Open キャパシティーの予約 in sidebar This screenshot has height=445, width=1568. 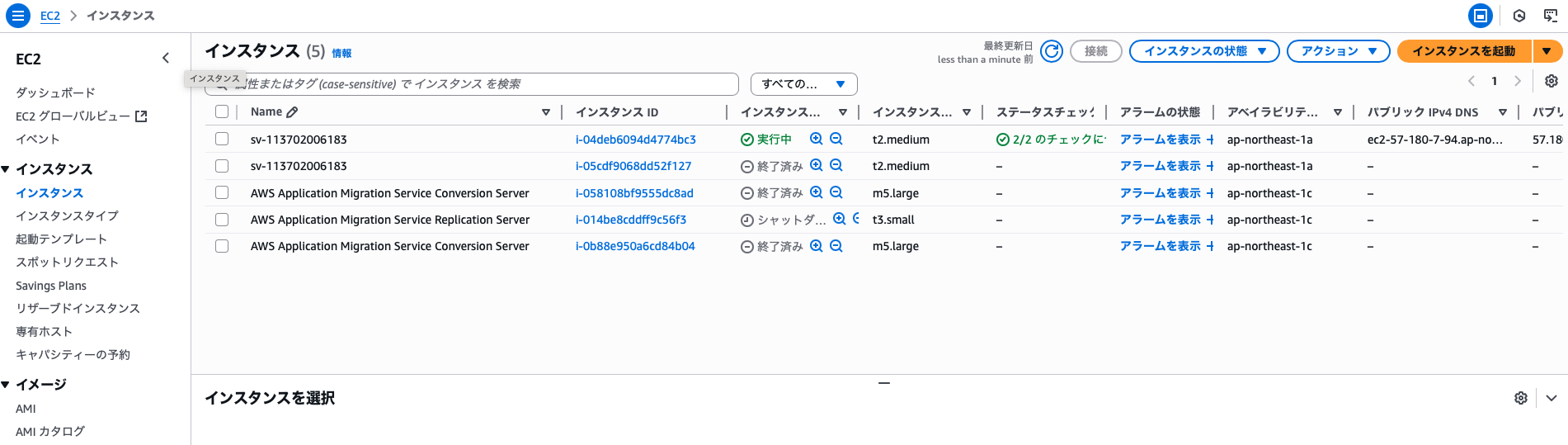(x=73, y=354)
